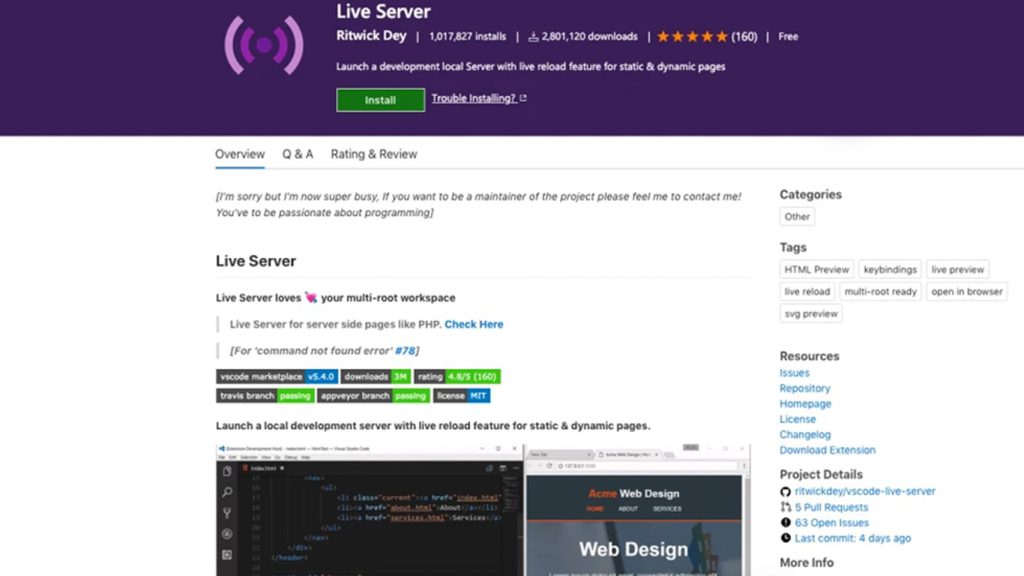The width and height of the screenshot is (1024, 576).
Task: Click the external link icon after Trouble Installing
Action: point(523,98)
